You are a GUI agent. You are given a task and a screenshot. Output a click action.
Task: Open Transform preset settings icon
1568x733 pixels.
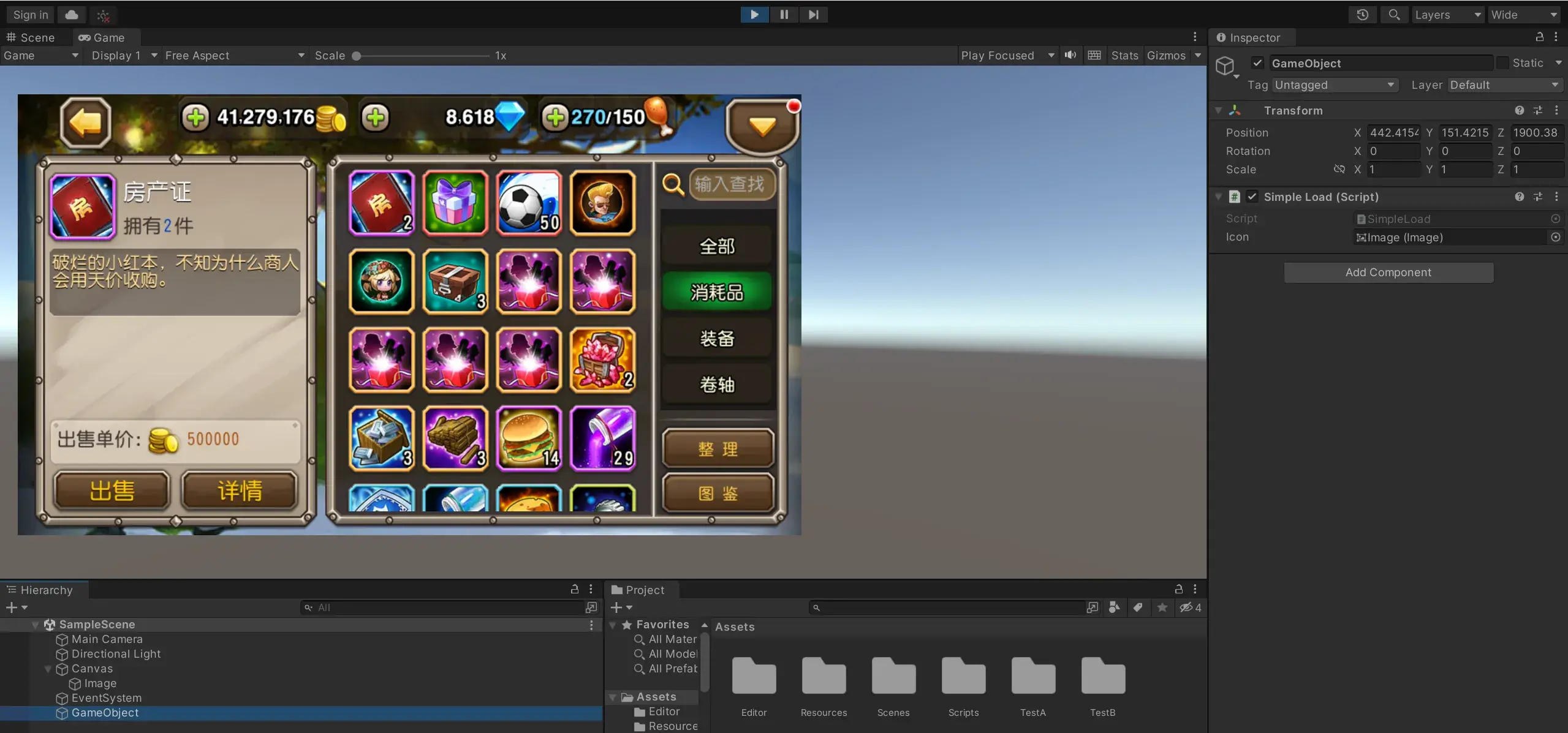click(x=1538, y=111)
